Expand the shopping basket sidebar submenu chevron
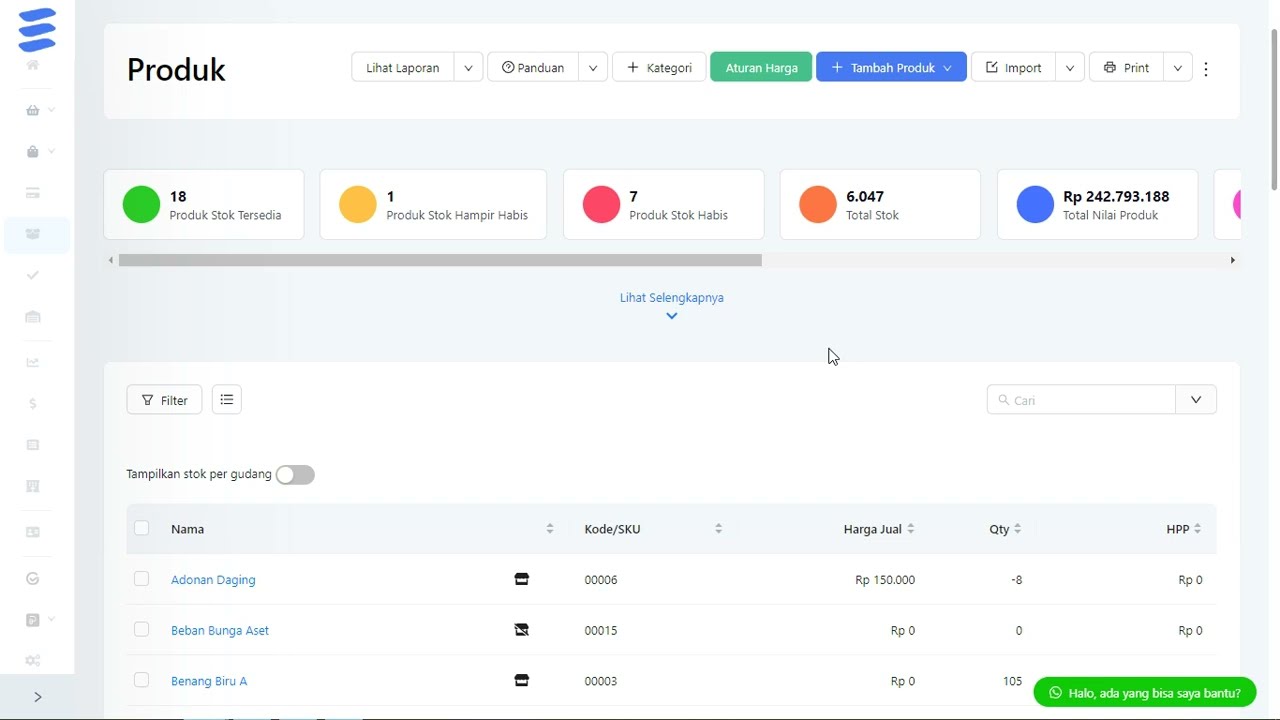The image size is (1280, 720). coord(51,110)
